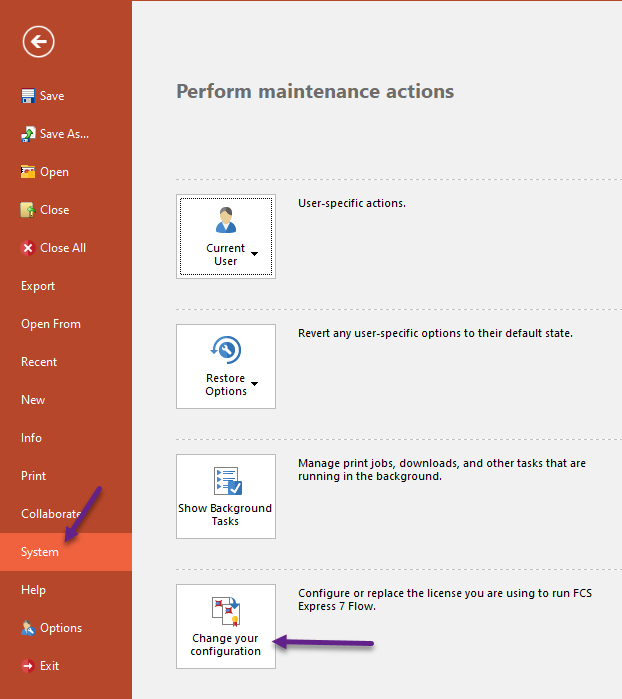Click the red Close All icon

(28, 248)
